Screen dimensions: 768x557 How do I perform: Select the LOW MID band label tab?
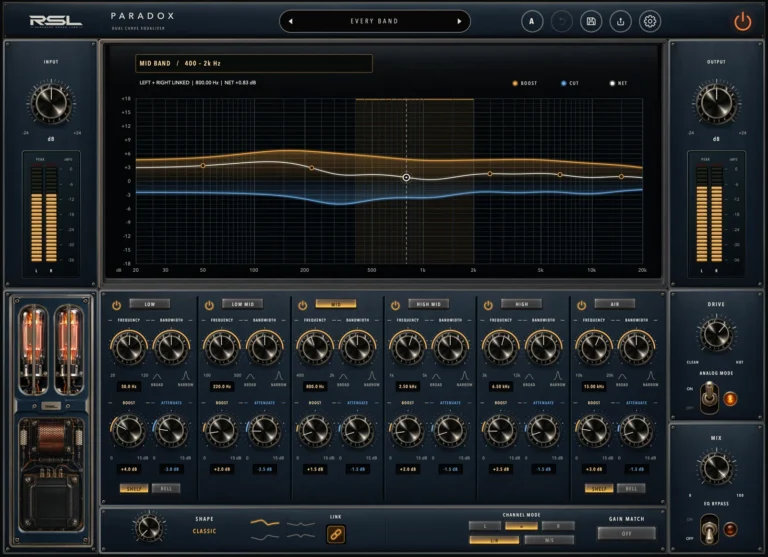(x=243, y=304)
